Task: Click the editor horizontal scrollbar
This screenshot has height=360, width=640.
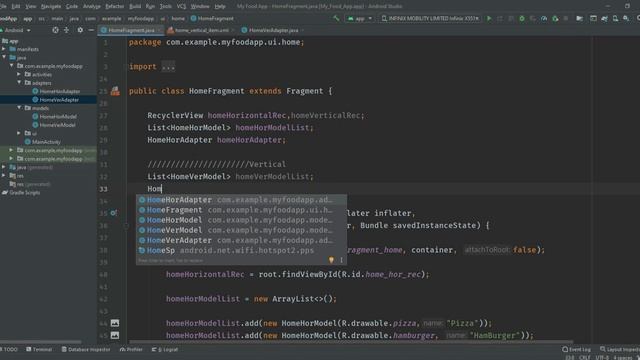Action: pyautogui.click(x=351, y=342)
